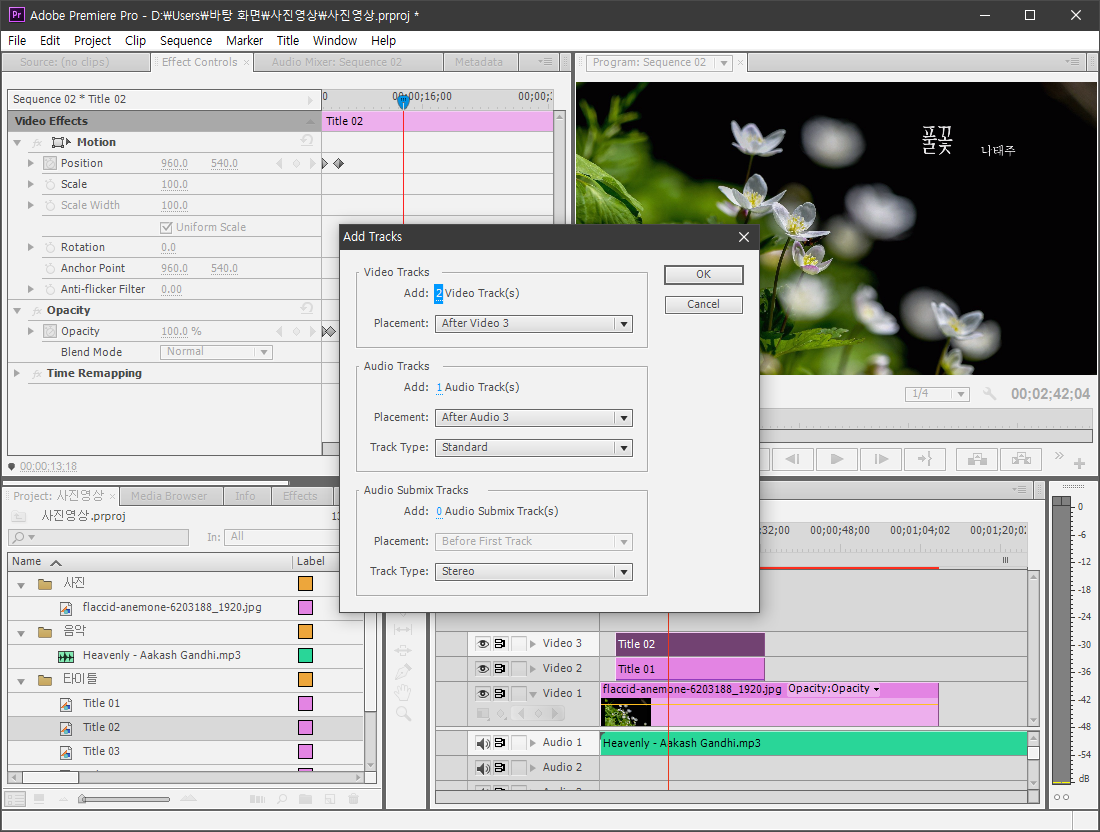
Task: Step back one frame in Program monitor
Action: pos(793,459)
